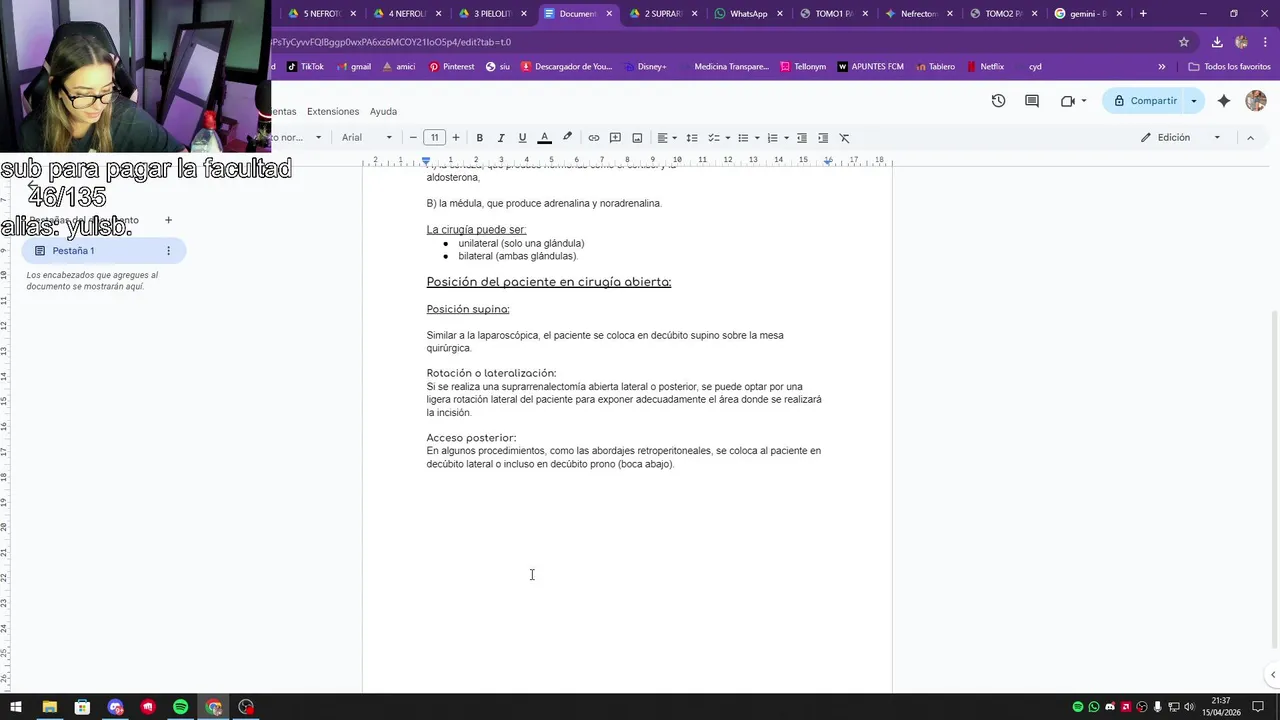
Task: Add a new document tab with plus
Action: click(x=168, y=220)
